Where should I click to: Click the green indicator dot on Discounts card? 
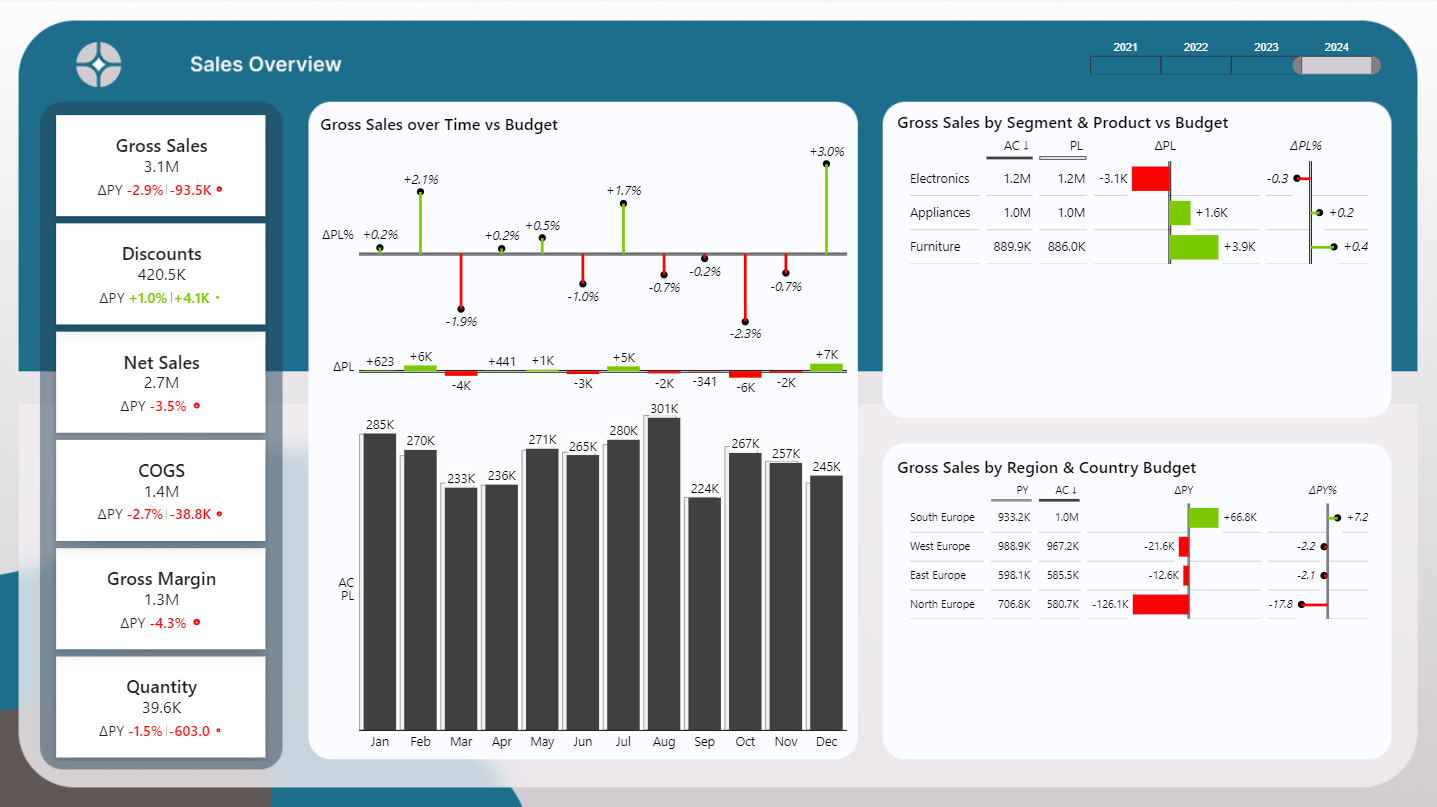[x=217, y=297]
